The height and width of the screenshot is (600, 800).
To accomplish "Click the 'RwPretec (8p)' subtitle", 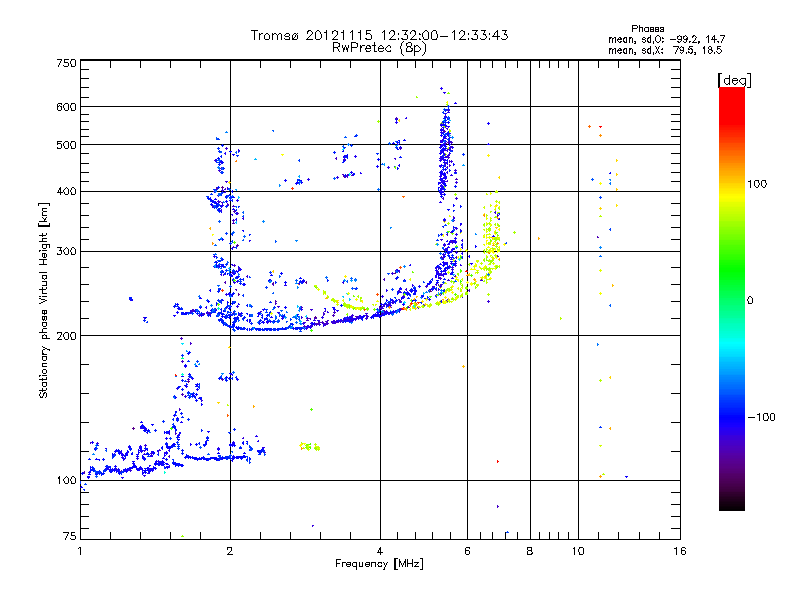I will [x=379, y=48].
